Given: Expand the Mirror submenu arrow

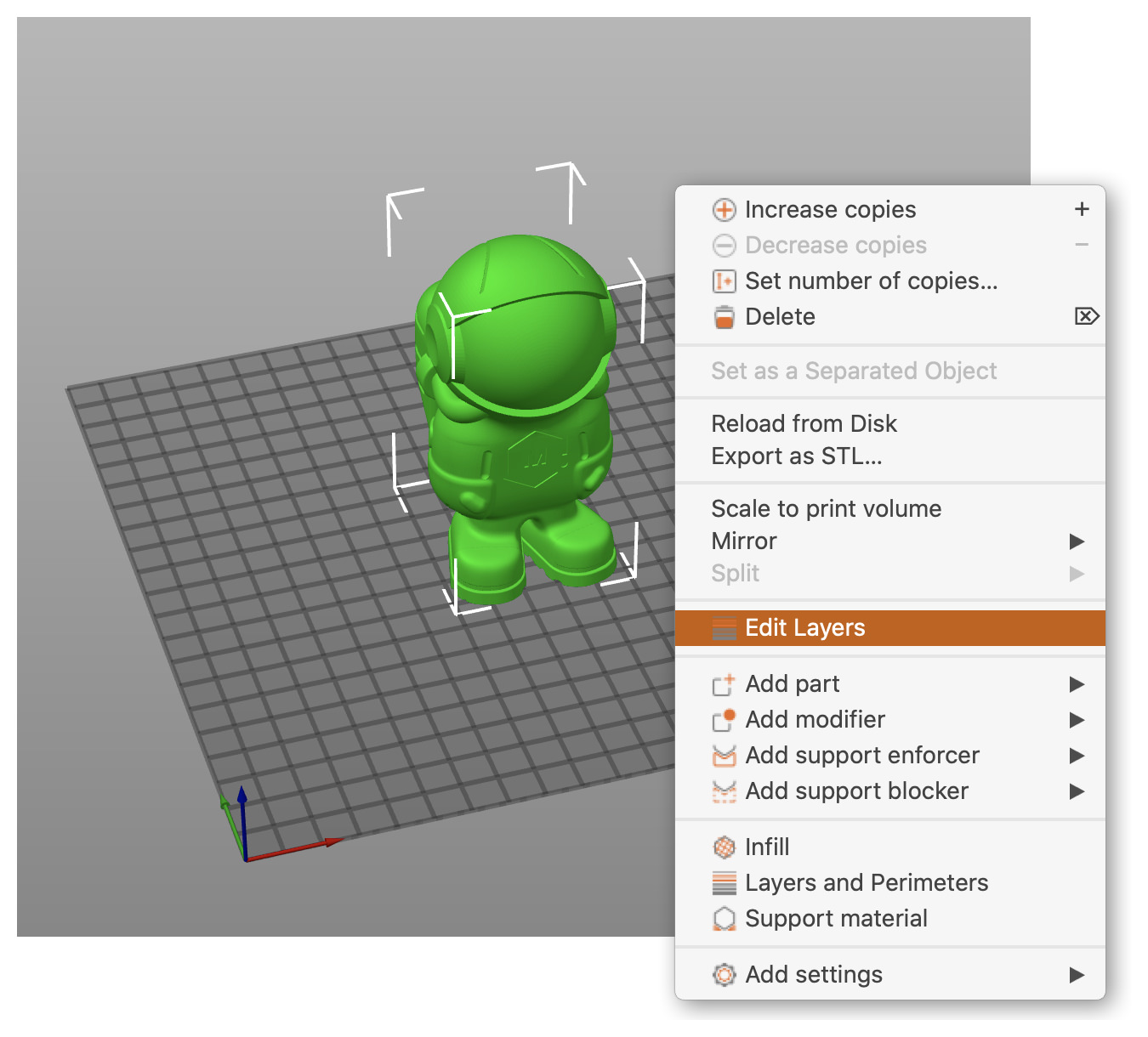Looking at the screenshot, I should click(1077, 541).
